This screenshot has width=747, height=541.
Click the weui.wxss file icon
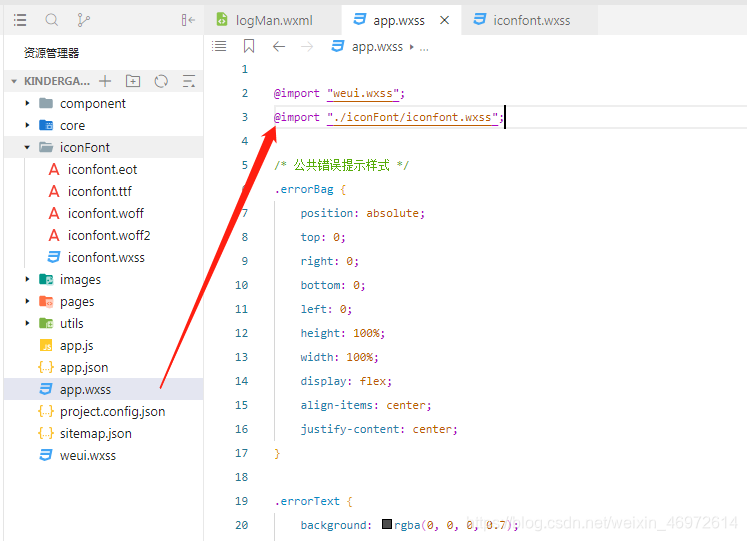click(46, 455)
